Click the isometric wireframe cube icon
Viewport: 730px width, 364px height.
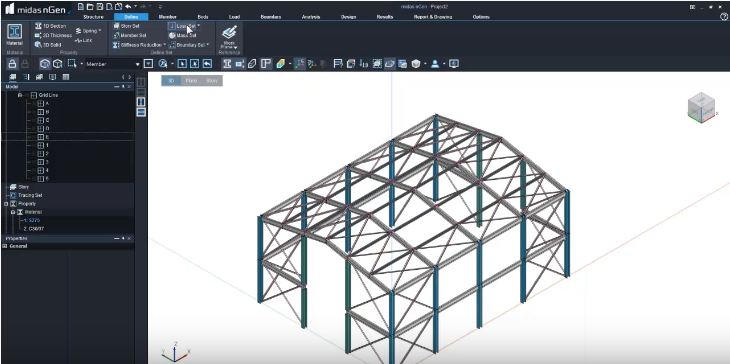[x=45, y=64]
